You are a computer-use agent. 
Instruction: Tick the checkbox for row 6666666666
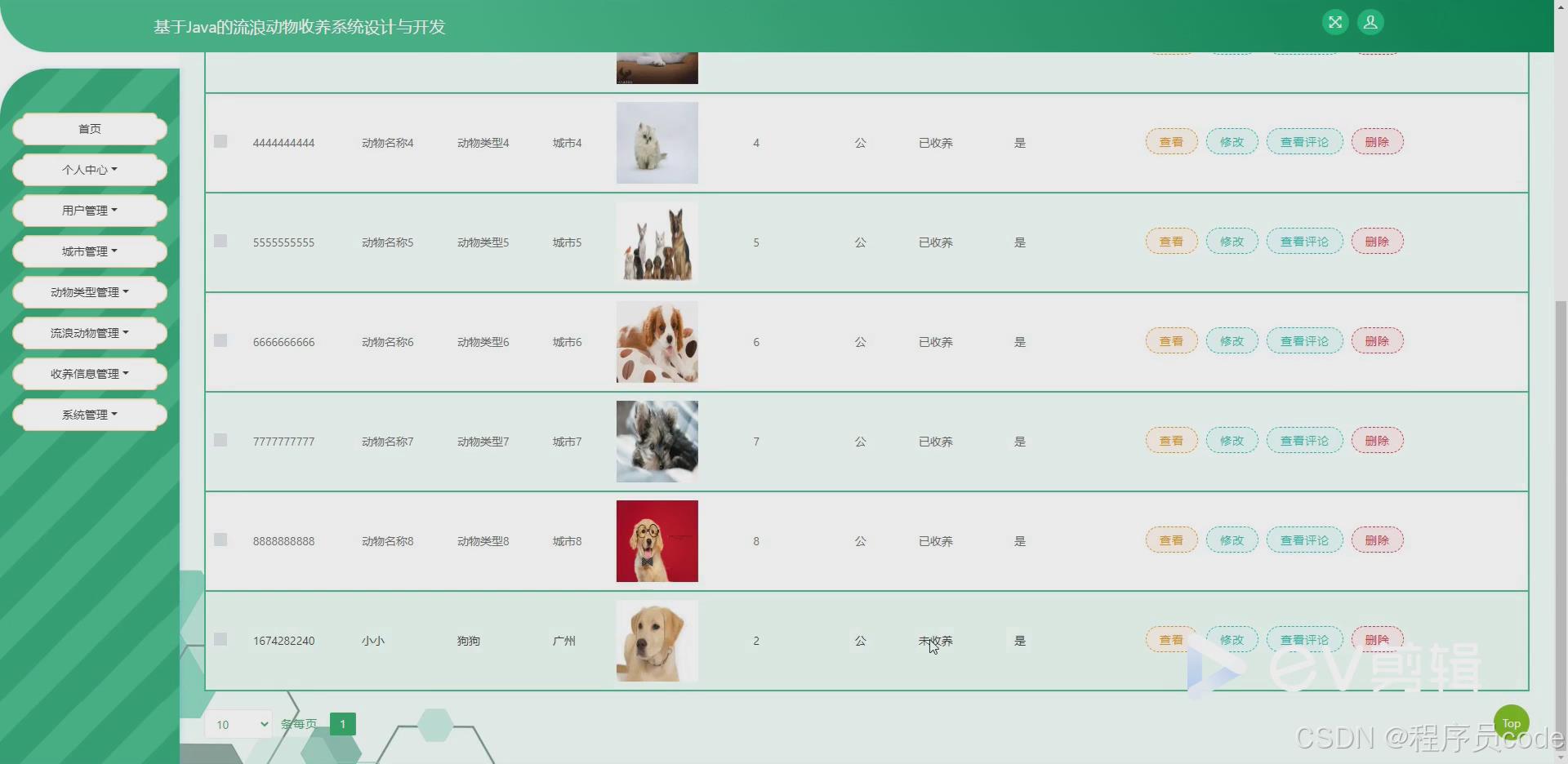tap(220, 340)
